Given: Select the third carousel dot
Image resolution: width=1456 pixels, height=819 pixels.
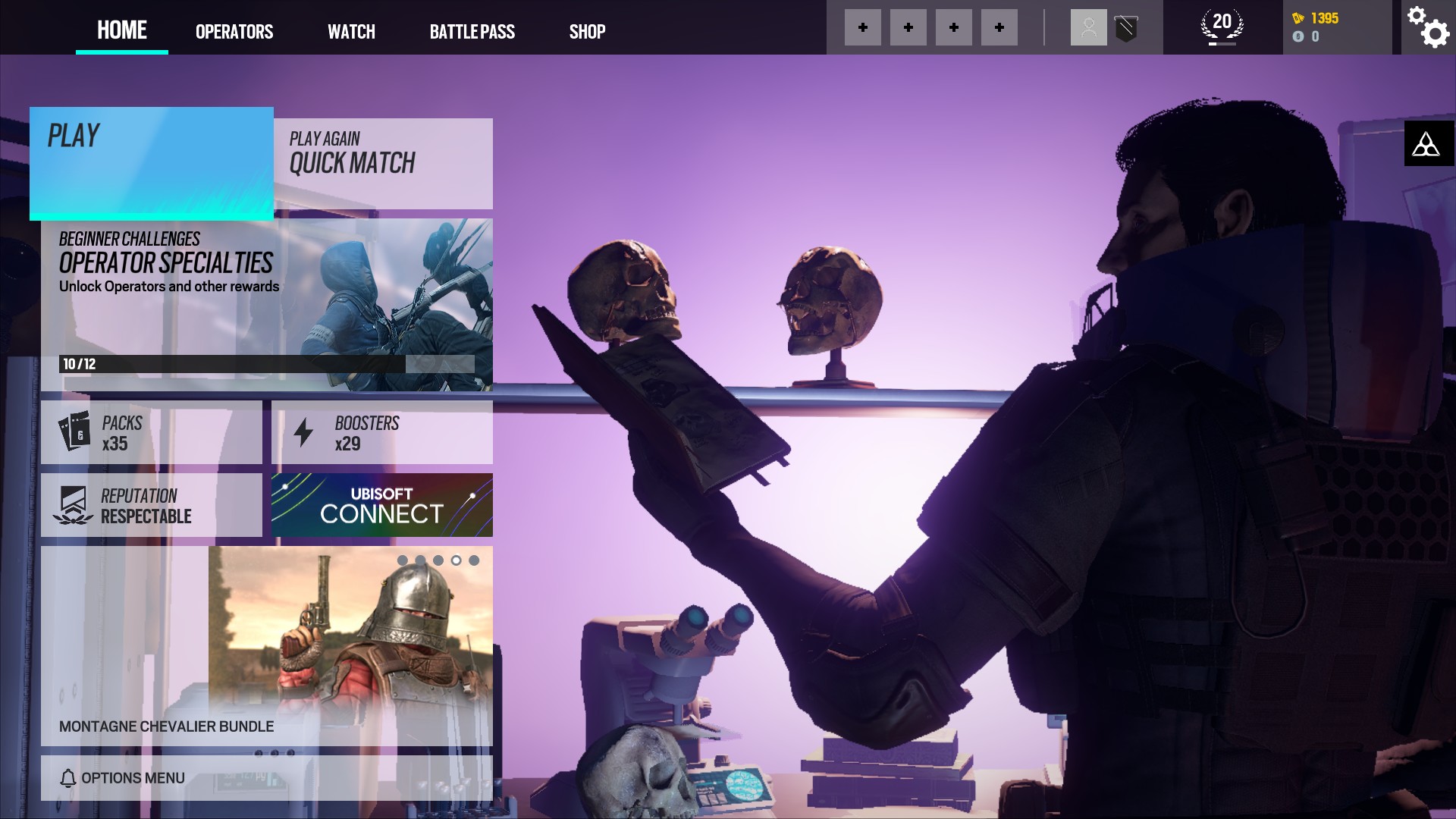Looking at the screenshot, I should click(x=438, y=560).
